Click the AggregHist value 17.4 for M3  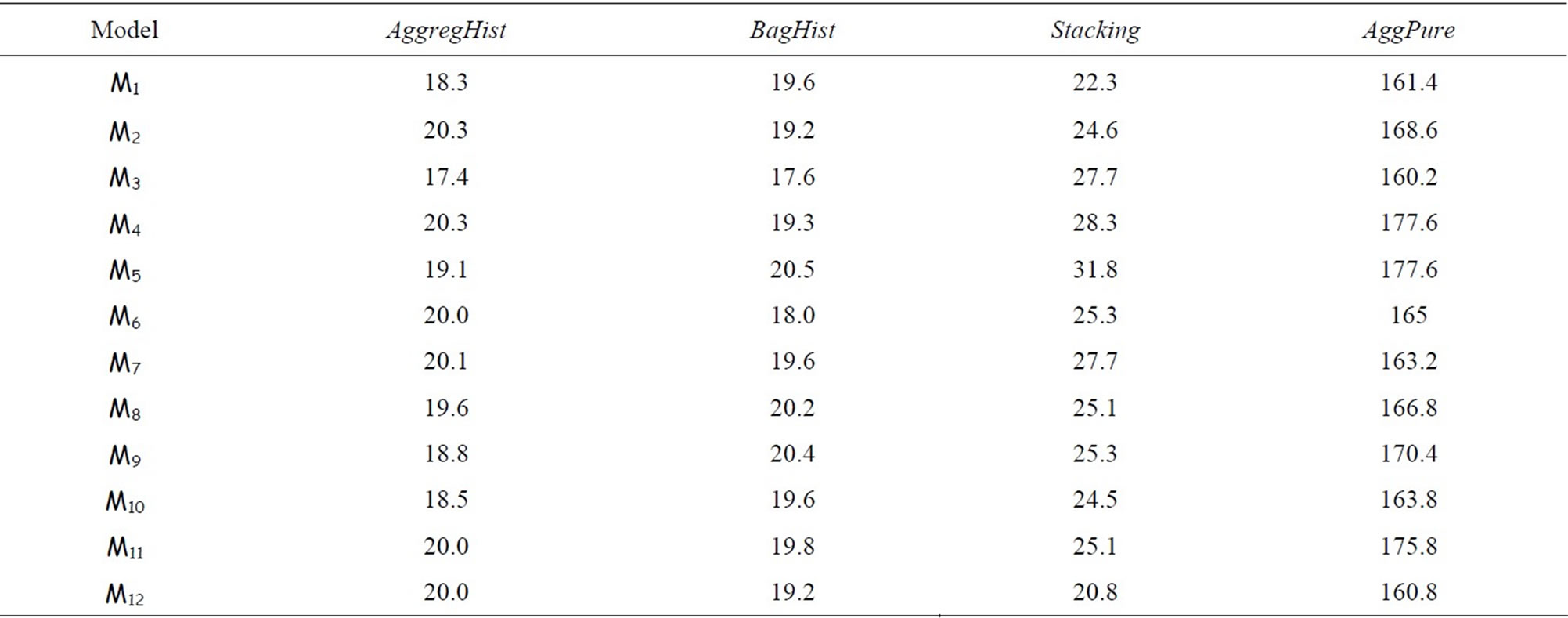[446, 177]
